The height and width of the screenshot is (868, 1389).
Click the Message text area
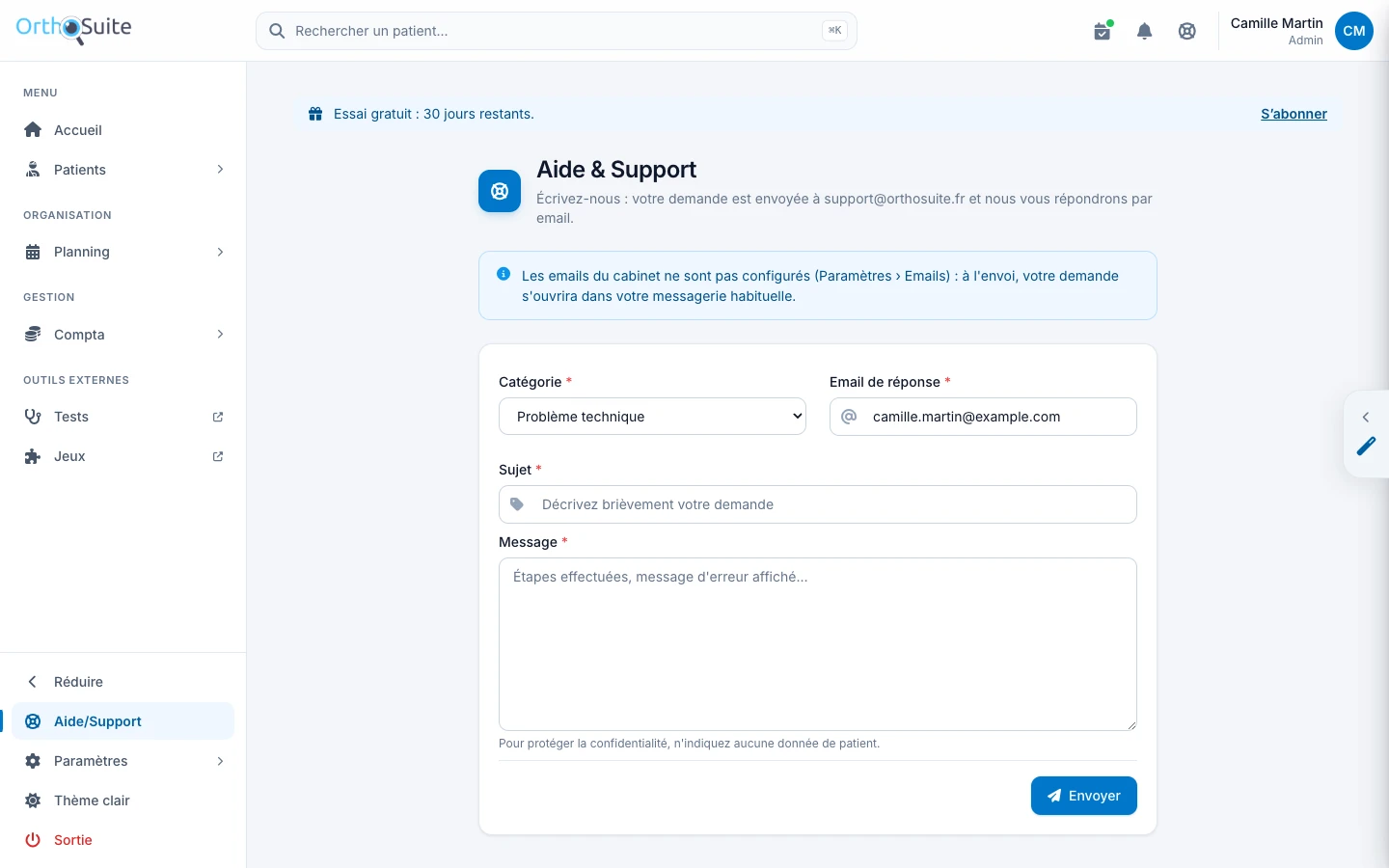click(818, 644)
